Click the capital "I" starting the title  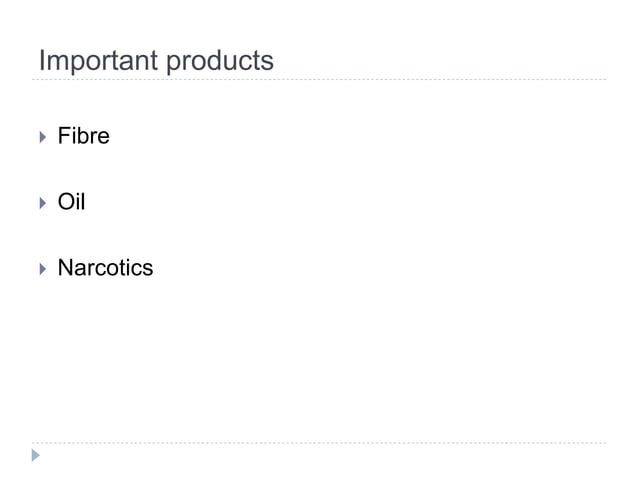(41, 61)
